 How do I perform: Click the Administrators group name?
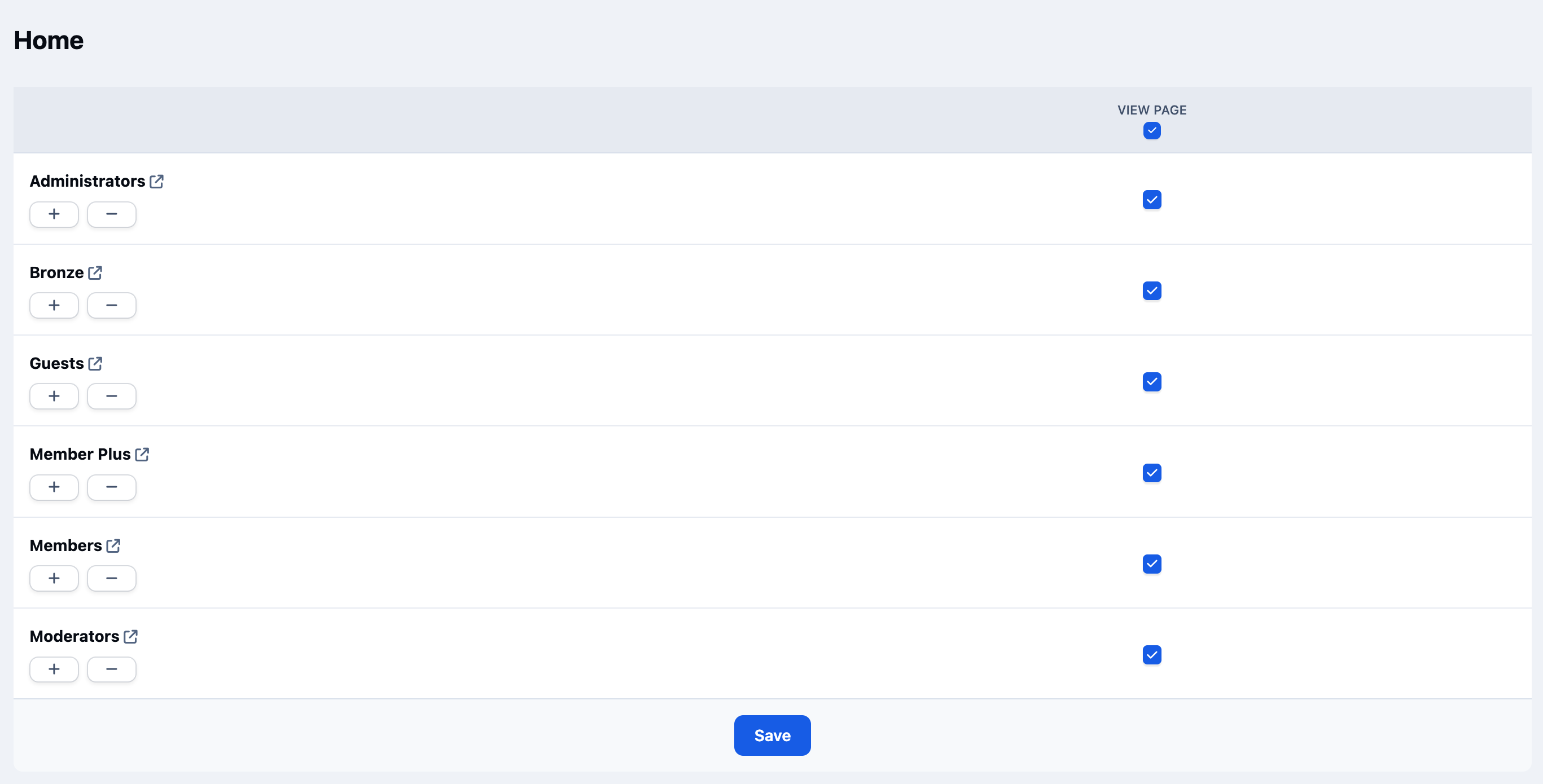click(87, 182)
